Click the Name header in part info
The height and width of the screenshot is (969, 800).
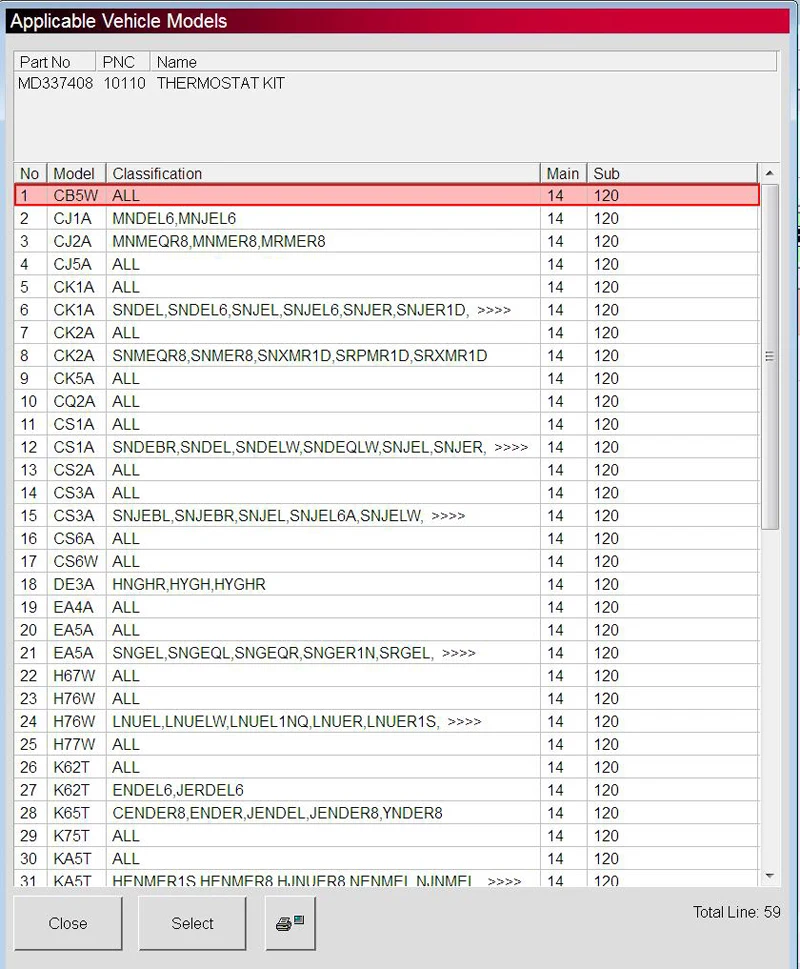point(463,62)
